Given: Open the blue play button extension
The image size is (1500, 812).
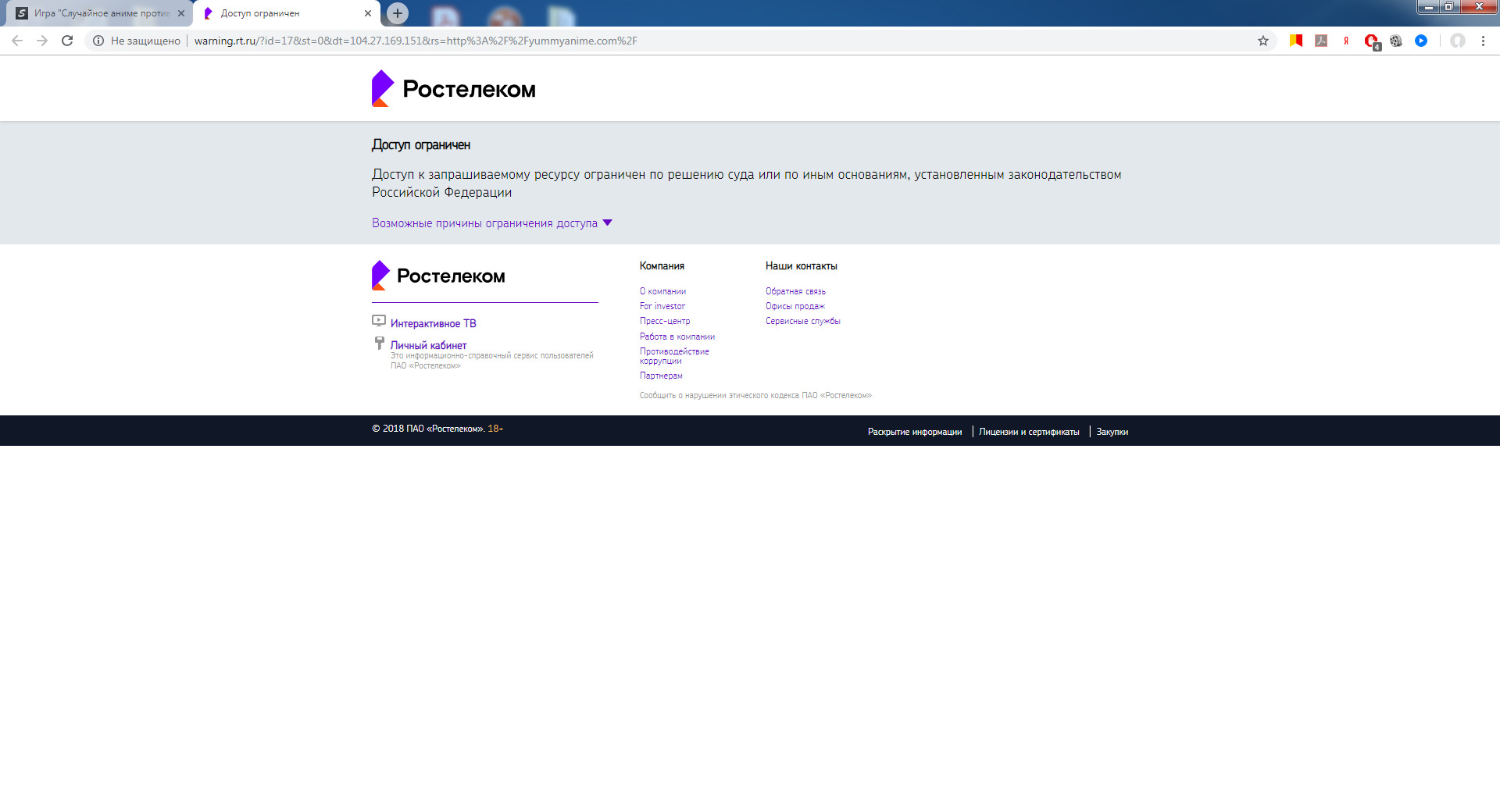Looking at the screenshot, I should (x=1421, y=41).
